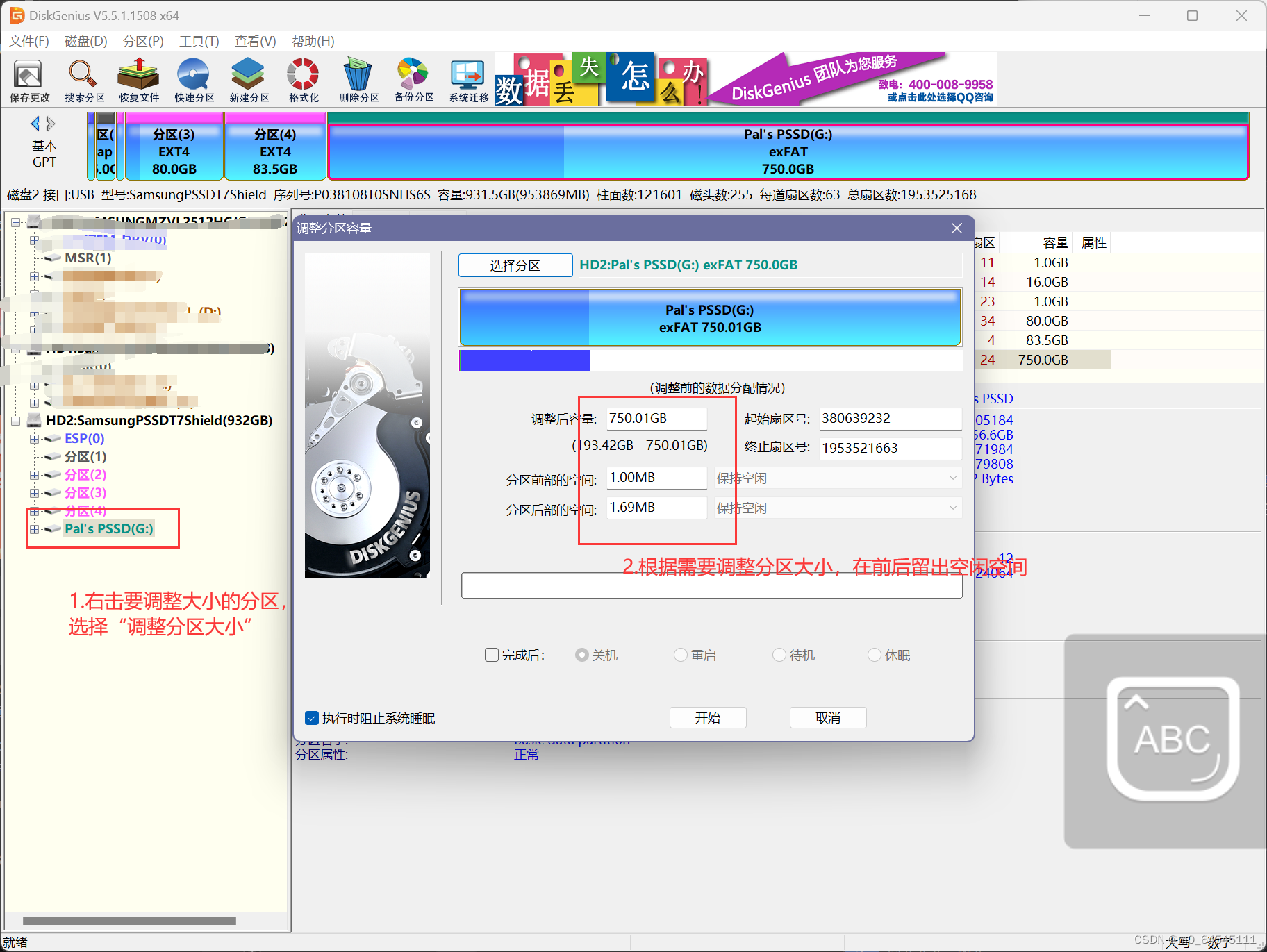Select Pal's PSSD(G:) block in disk map

pos(788,147)
